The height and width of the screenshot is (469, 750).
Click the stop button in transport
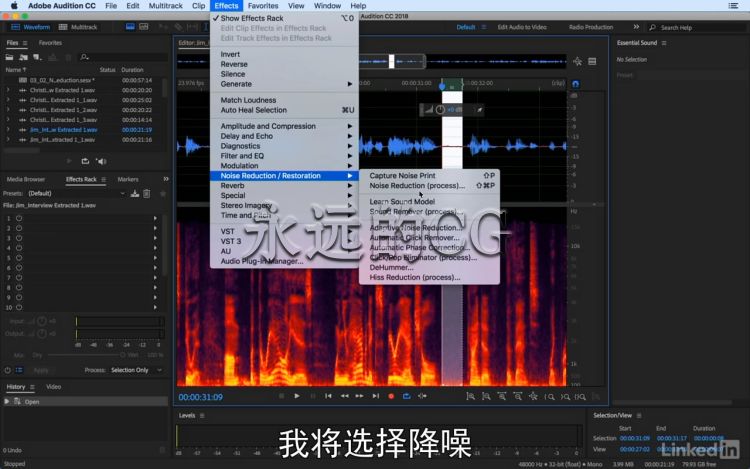pyautogui.click(x=281, y=396)
